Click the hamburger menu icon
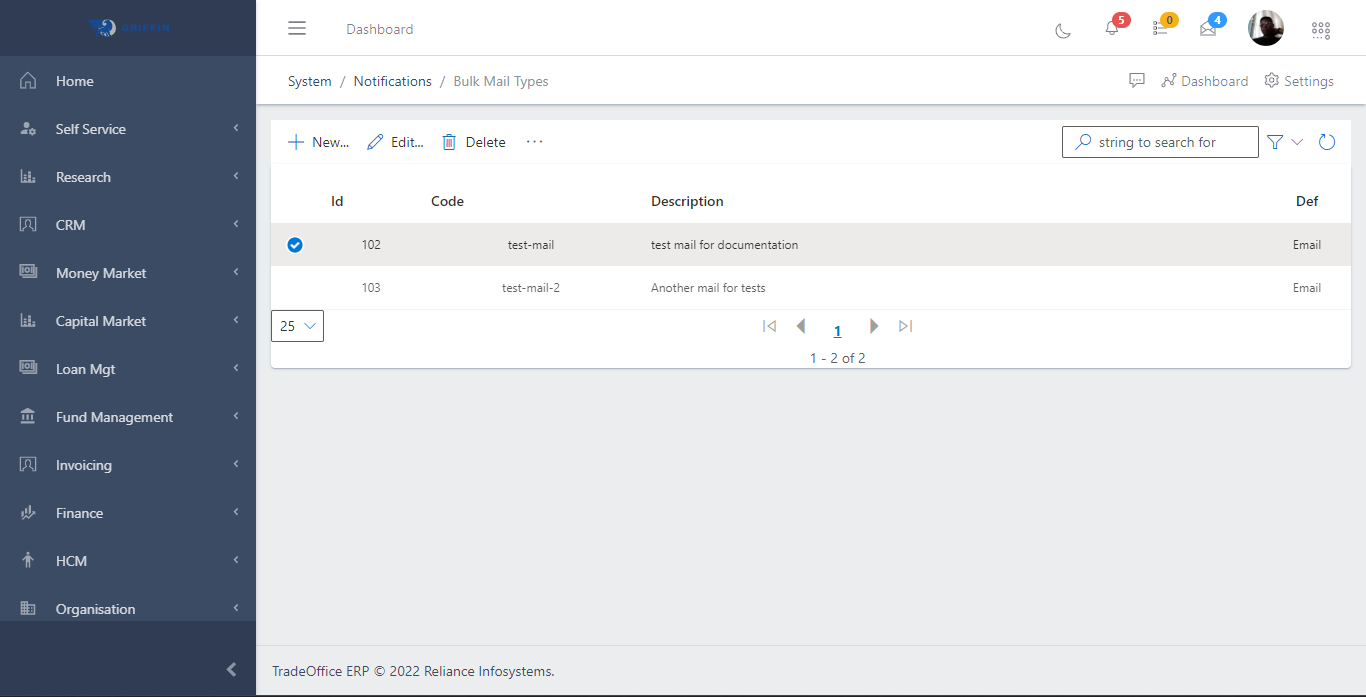1366x697 pixels. (297, 29)
